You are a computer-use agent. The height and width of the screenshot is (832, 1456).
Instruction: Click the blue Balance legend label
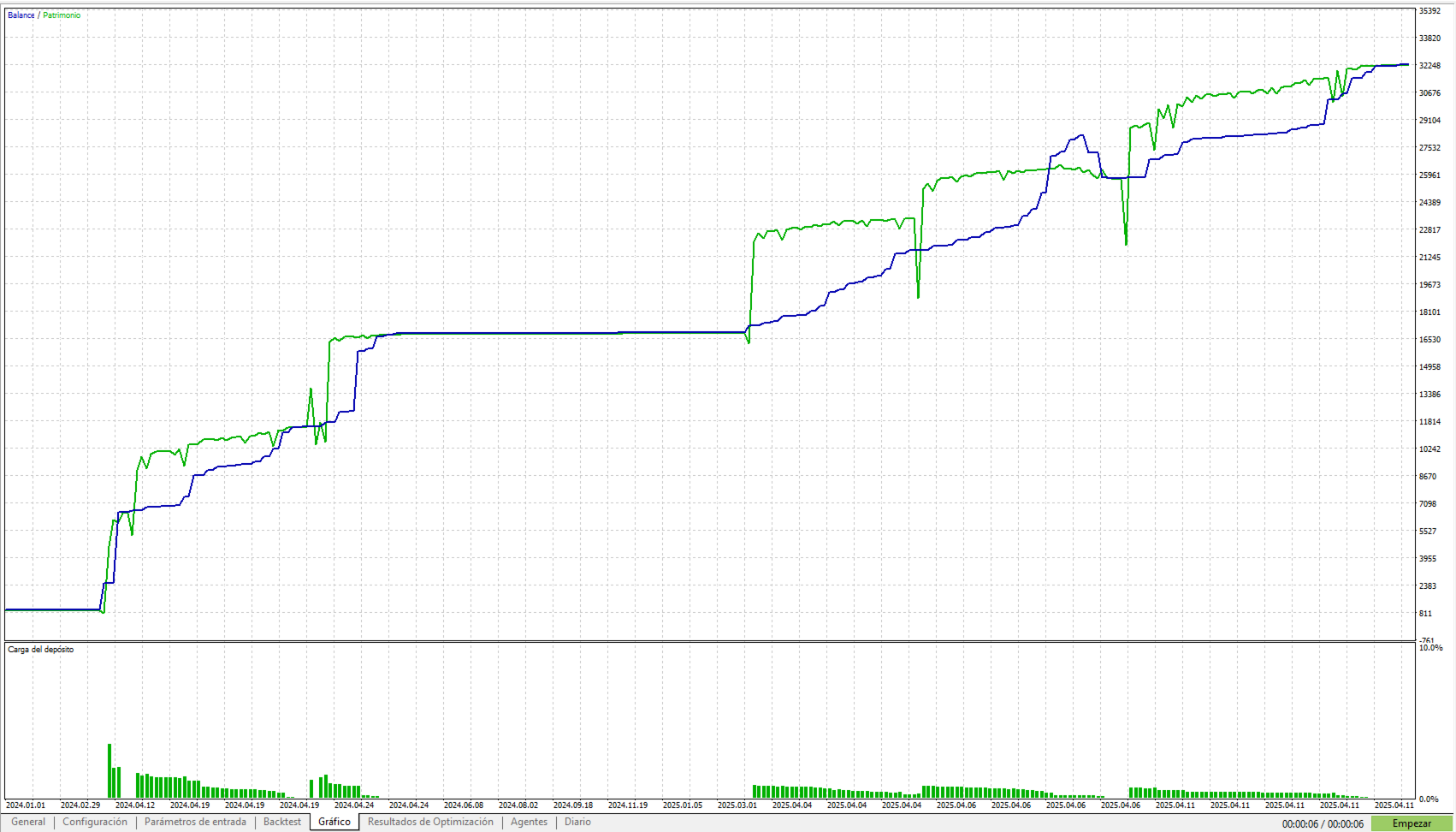coord(21,15)
